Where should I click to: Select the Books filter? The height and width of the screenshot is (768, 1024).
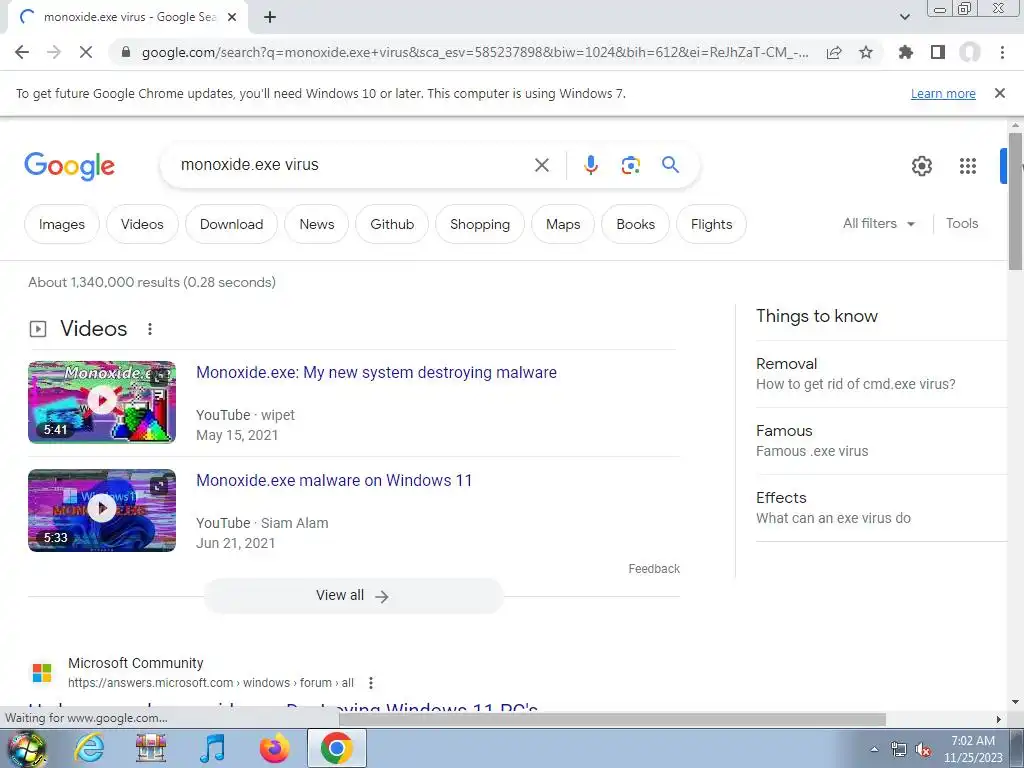635,224
